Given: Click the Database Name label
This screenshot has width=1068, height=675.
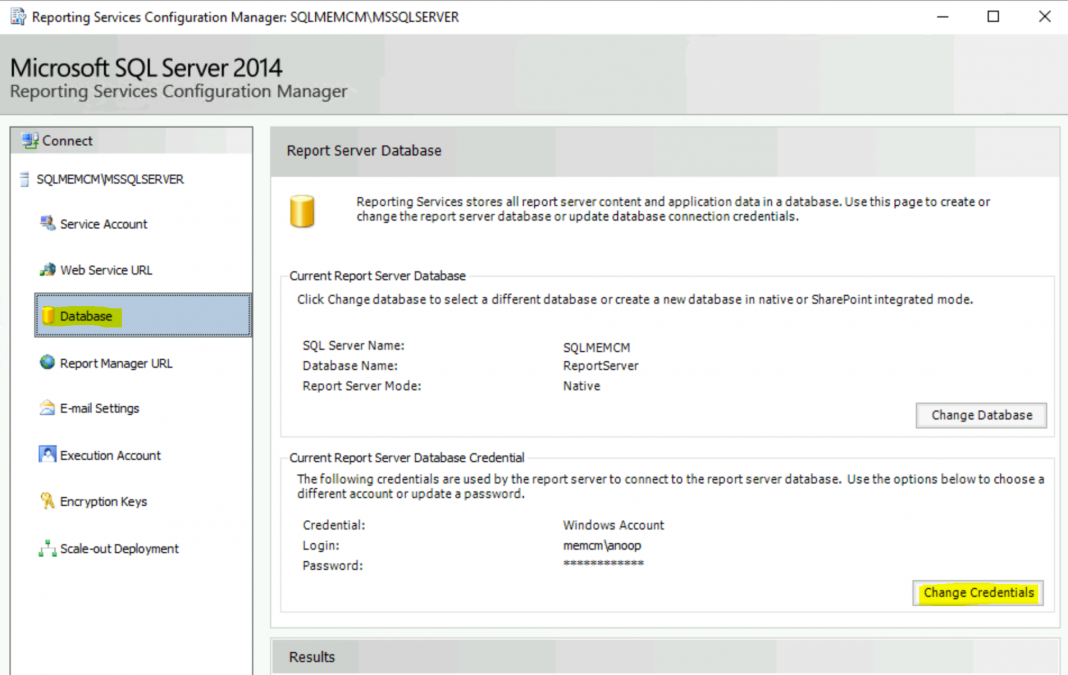Looking at the screenshot, I should tap(350, 366).
